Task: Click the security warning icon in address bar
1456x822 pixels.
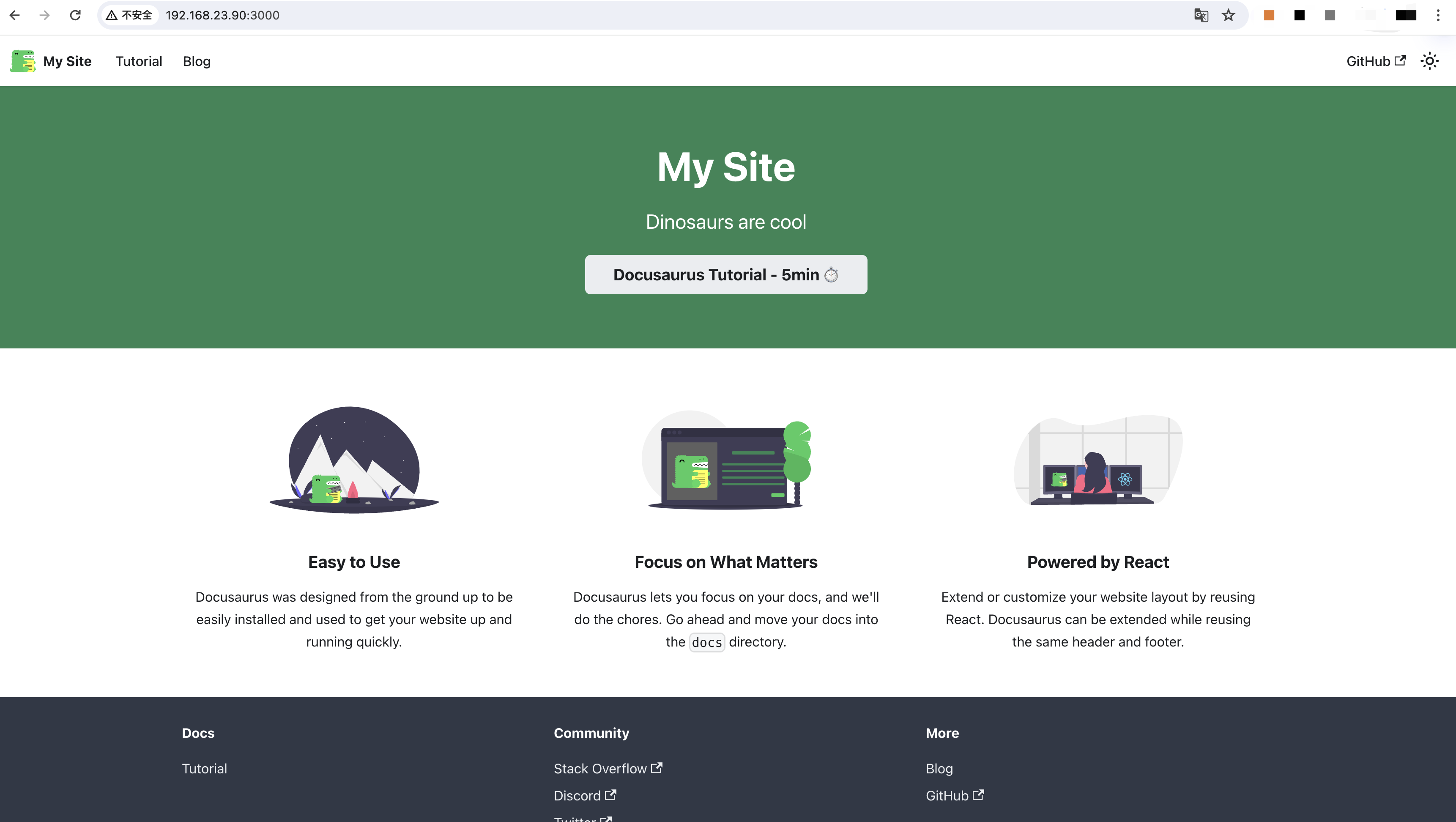Action: tap(112, 15)
